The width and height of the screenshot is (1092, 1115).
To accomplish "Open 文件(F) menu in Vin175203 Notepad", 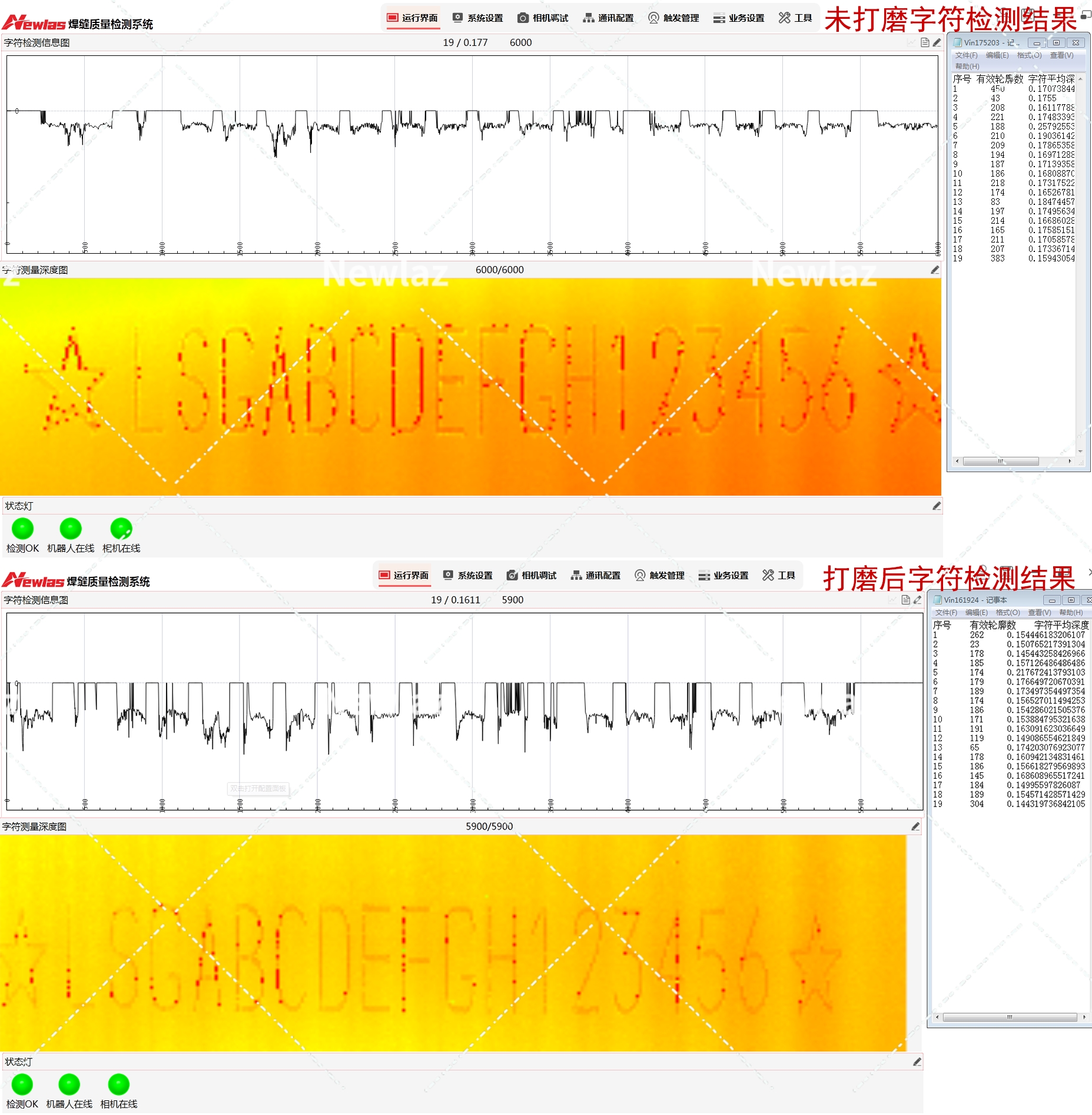I will tap(966, 55).
